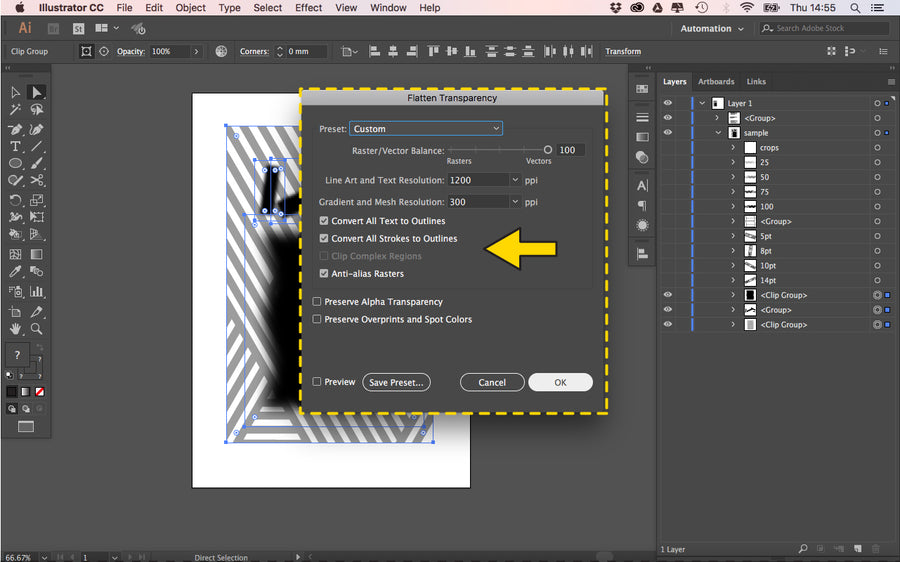The image size is (900, 562).
Task: Turn on the Preview checkbox
Action: point(318,382)
